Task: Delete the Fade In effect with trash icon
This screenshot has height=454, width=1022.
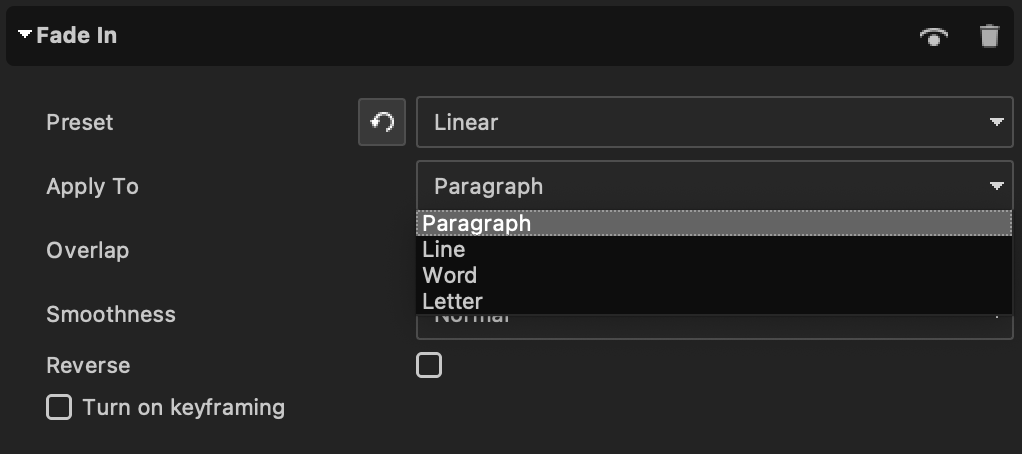Action: click(989, 36)
